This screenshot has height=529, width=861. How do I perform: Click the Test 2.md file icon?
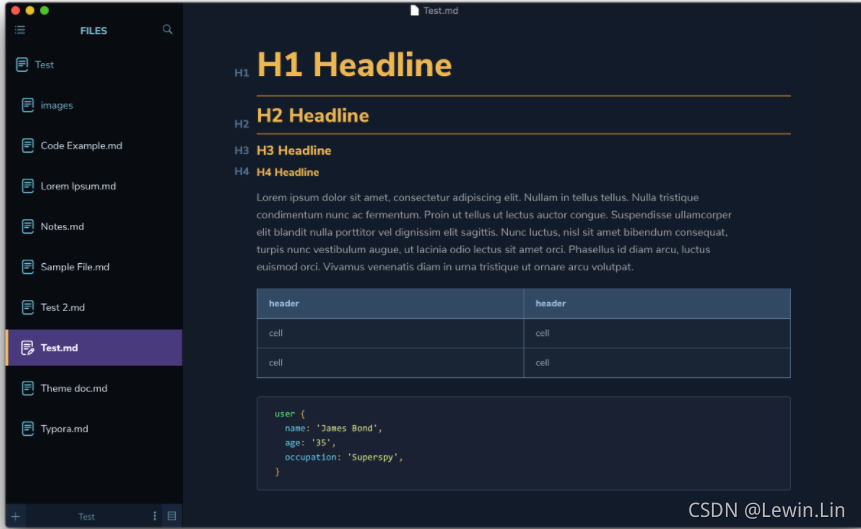27,307
